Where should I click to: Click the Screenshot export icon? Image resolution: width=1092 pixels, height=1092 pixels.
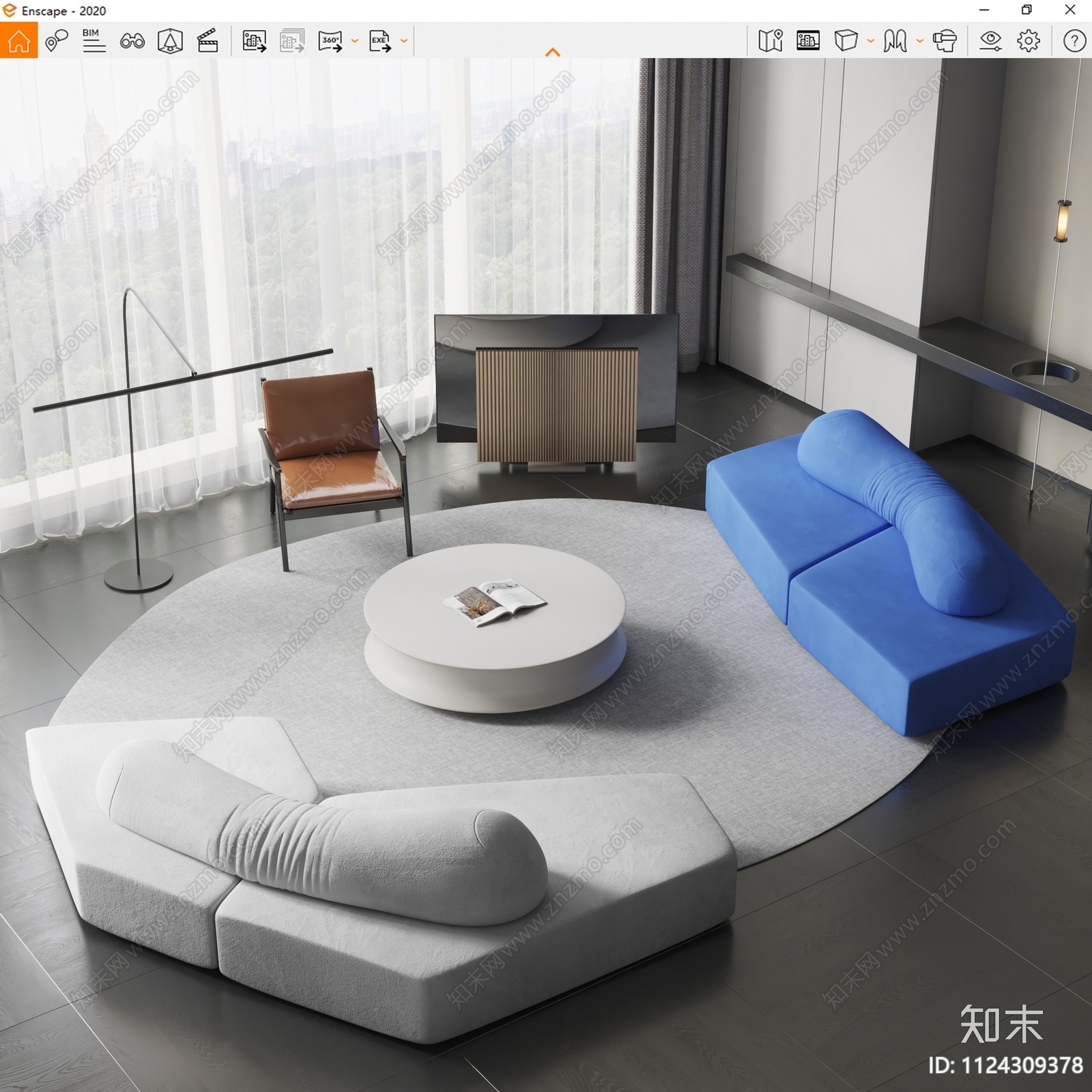point(254,41)
